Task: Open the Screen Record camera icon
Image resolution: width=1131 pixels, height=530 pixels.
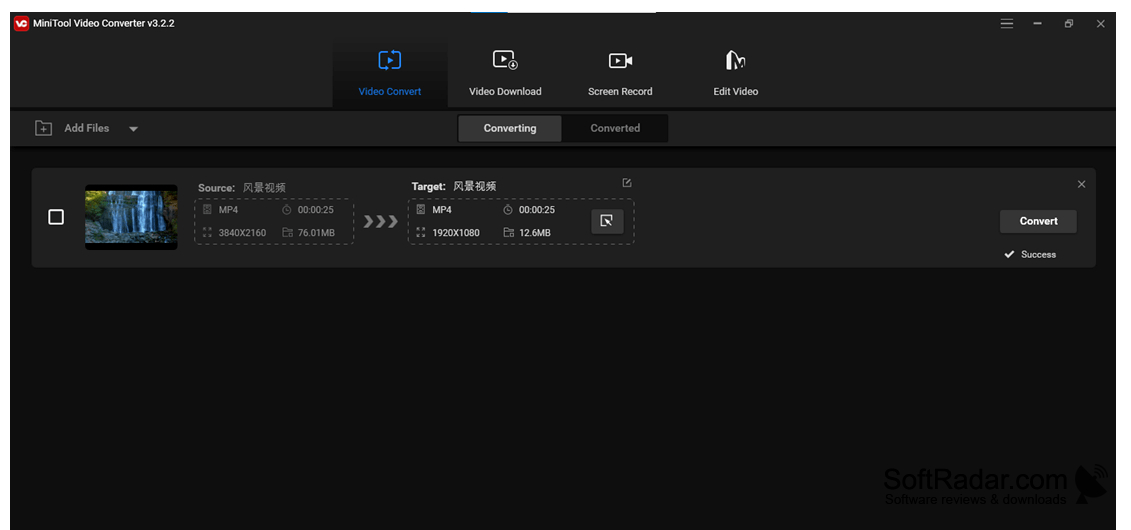Action: [620, 61]
